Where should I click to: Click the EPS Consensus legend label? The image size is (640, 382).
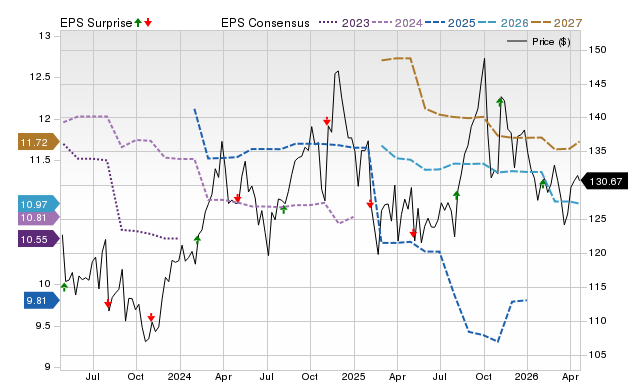pos(265,23)
